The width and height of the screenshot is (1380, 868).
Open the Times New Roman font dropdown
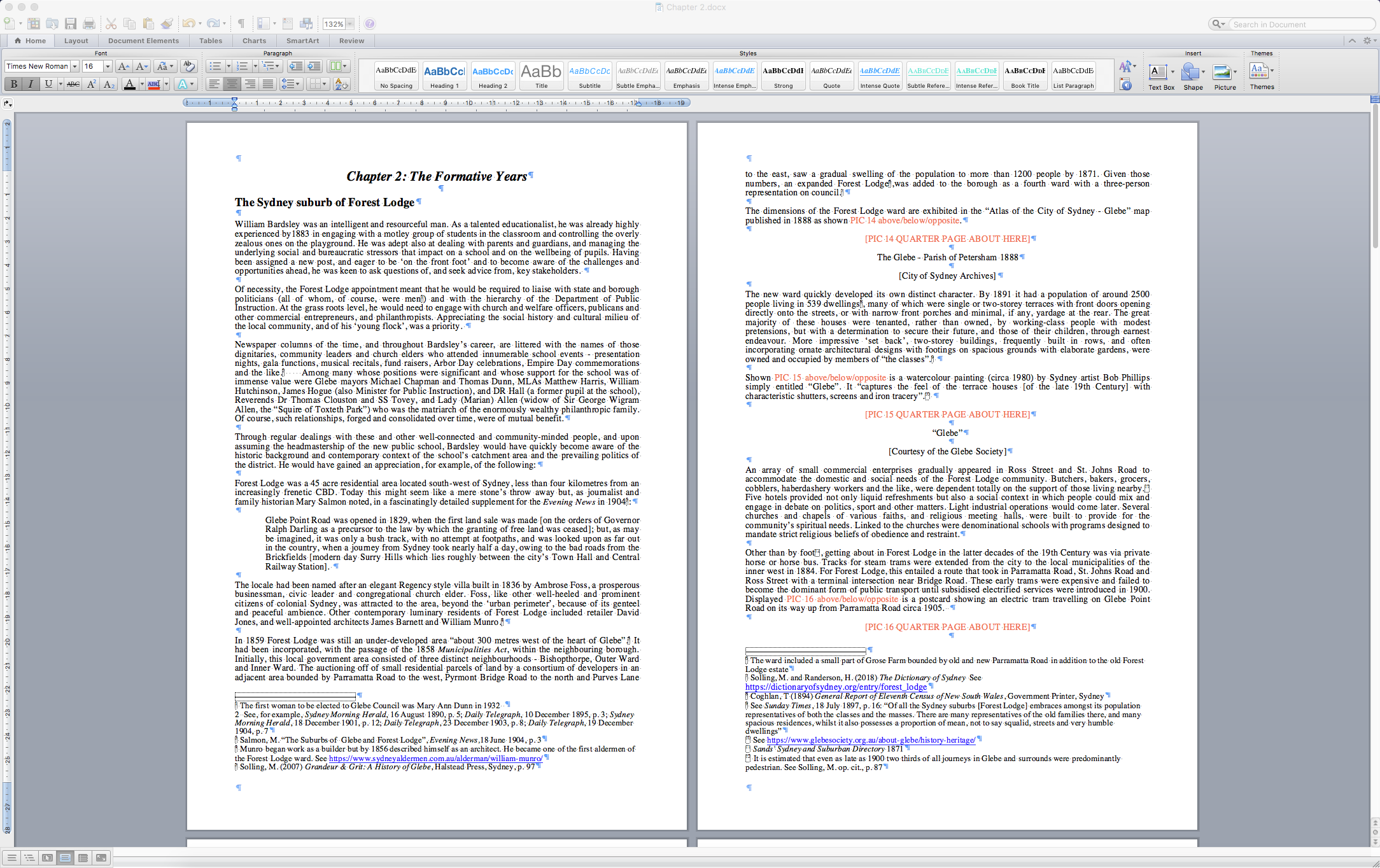(x=74, y=66)
